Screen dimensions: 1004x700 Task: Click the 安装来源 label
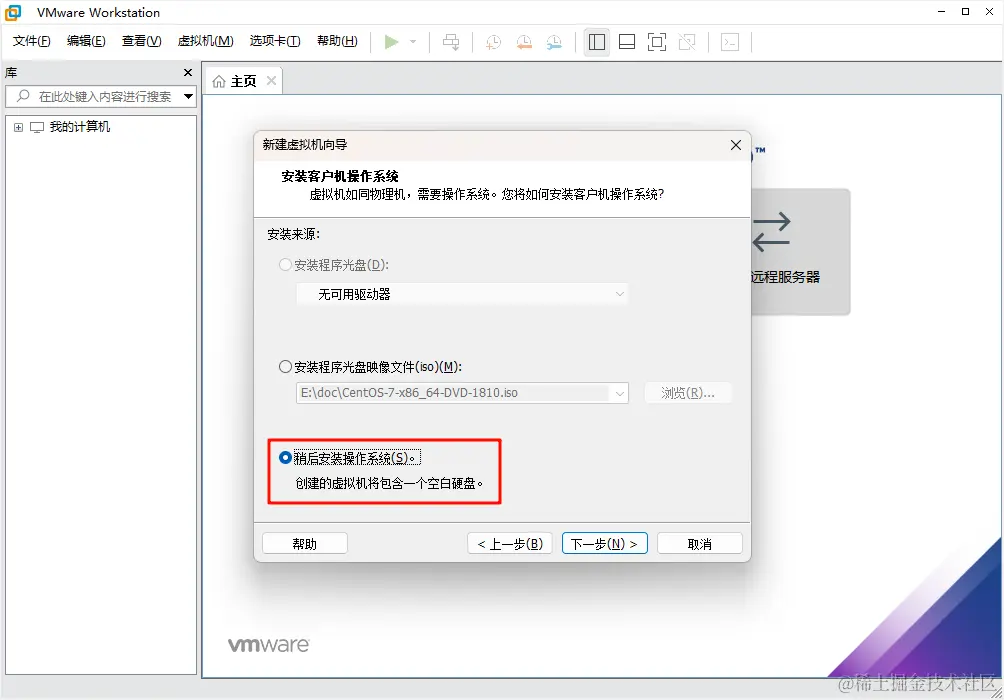tap(293, 234)
